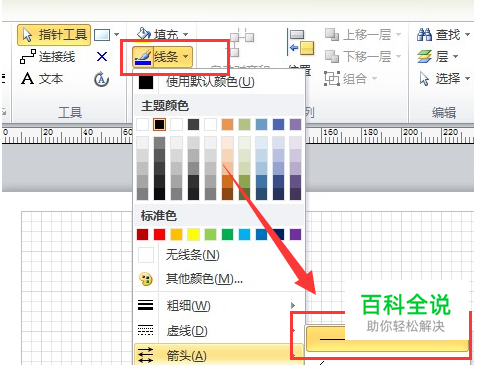Image resolution: width=494 pixels, height=365 pixels.
Task: Click the arrows icon beside 箭头
Action: pyautogui.click(x=146, y=355)
